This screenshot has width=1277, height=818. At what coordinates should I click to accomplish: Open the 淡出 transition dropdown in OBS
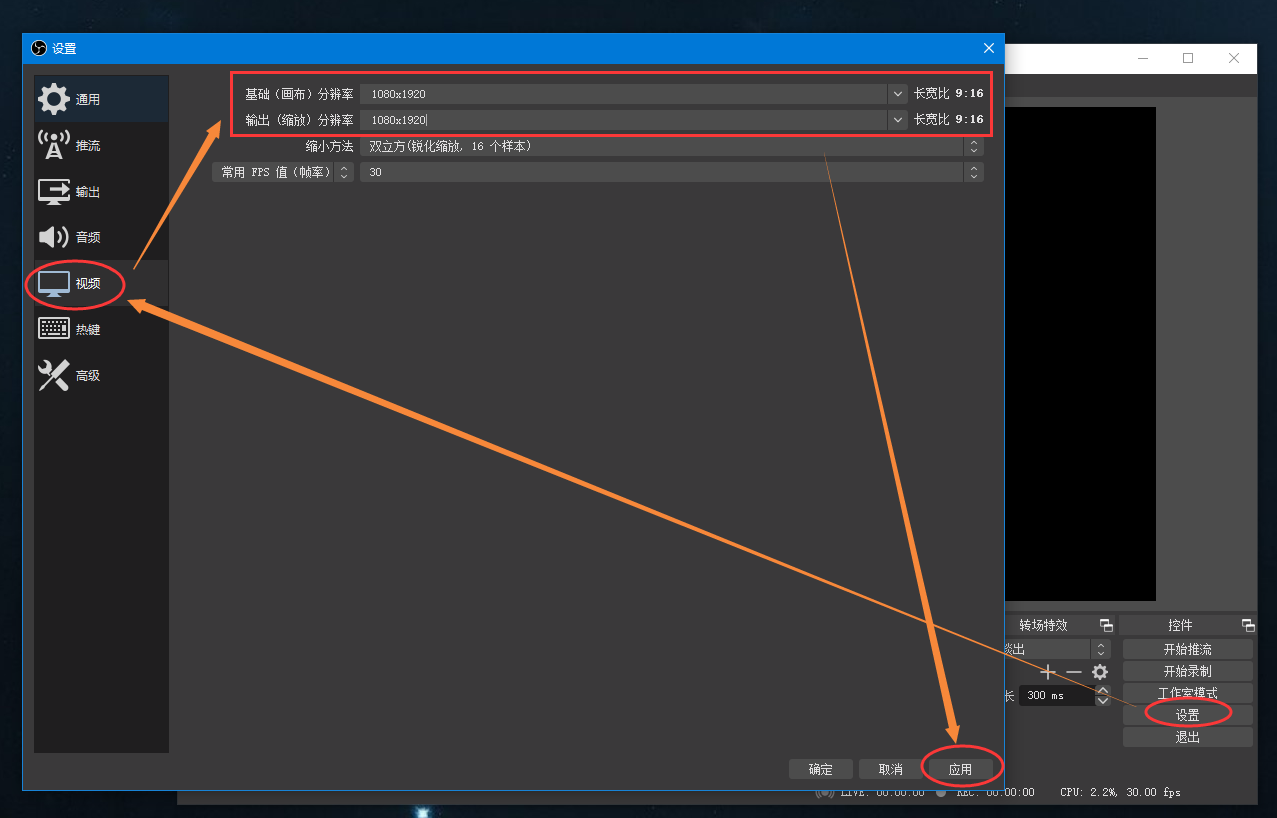[1056, 649]
